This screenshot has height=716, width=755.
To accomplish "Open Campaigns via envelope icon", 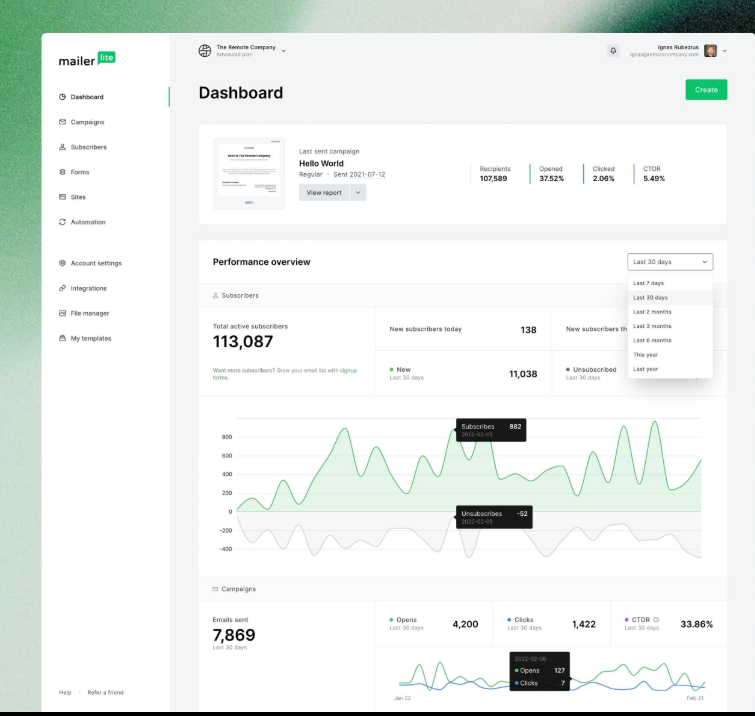I will tap(62, 122).
